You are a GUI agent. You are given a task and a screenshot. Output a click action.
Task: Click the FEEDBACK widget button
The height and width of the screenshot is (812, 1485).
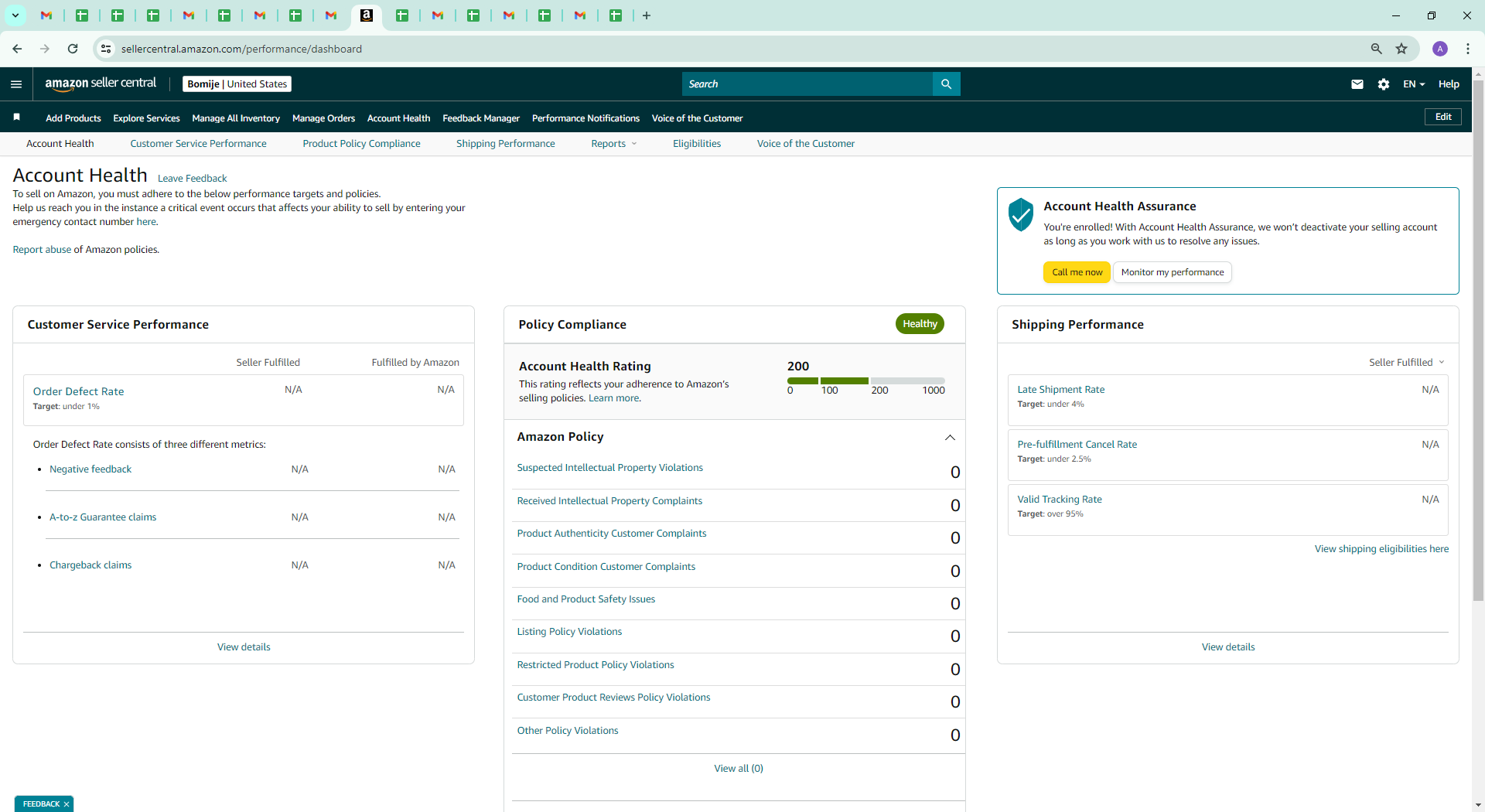41,804
